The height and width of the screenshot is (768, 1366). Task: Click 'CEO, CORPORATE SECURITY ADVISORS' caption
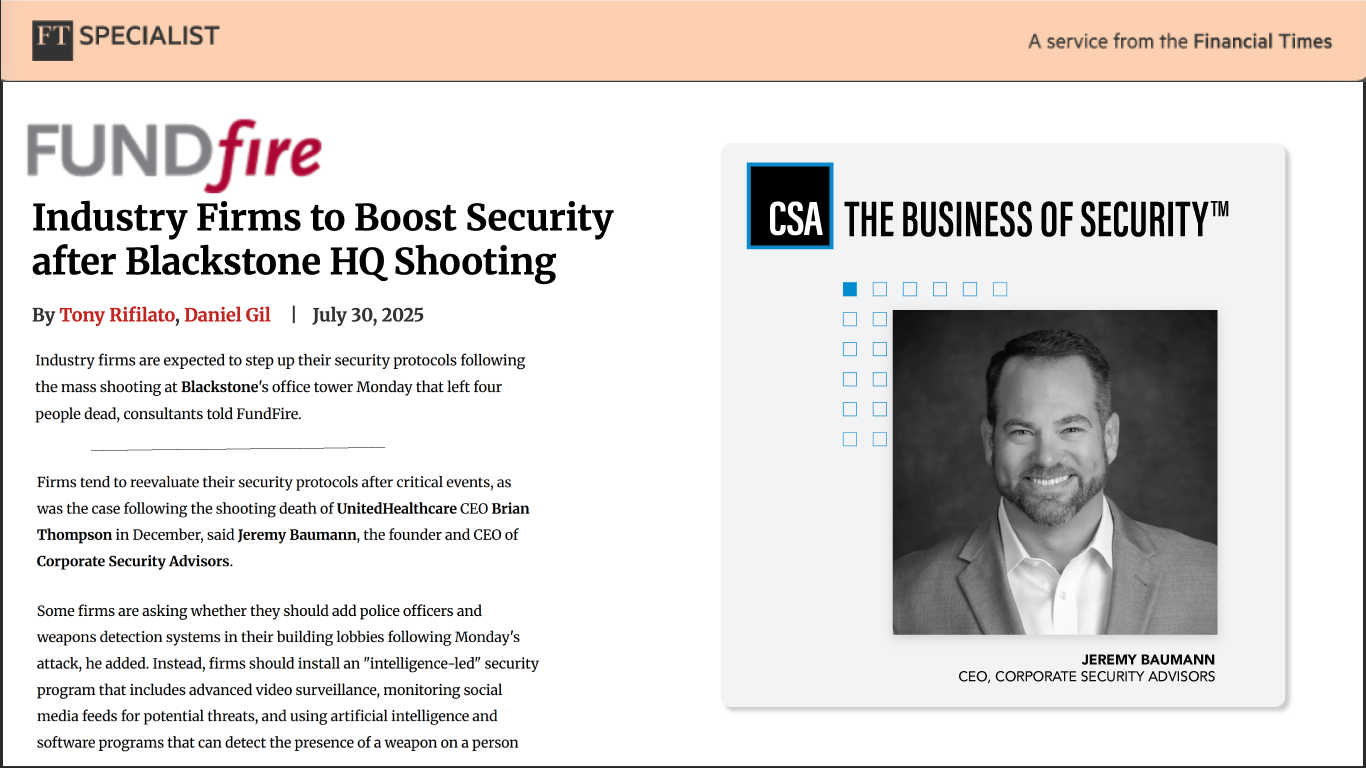[1087, 677]
